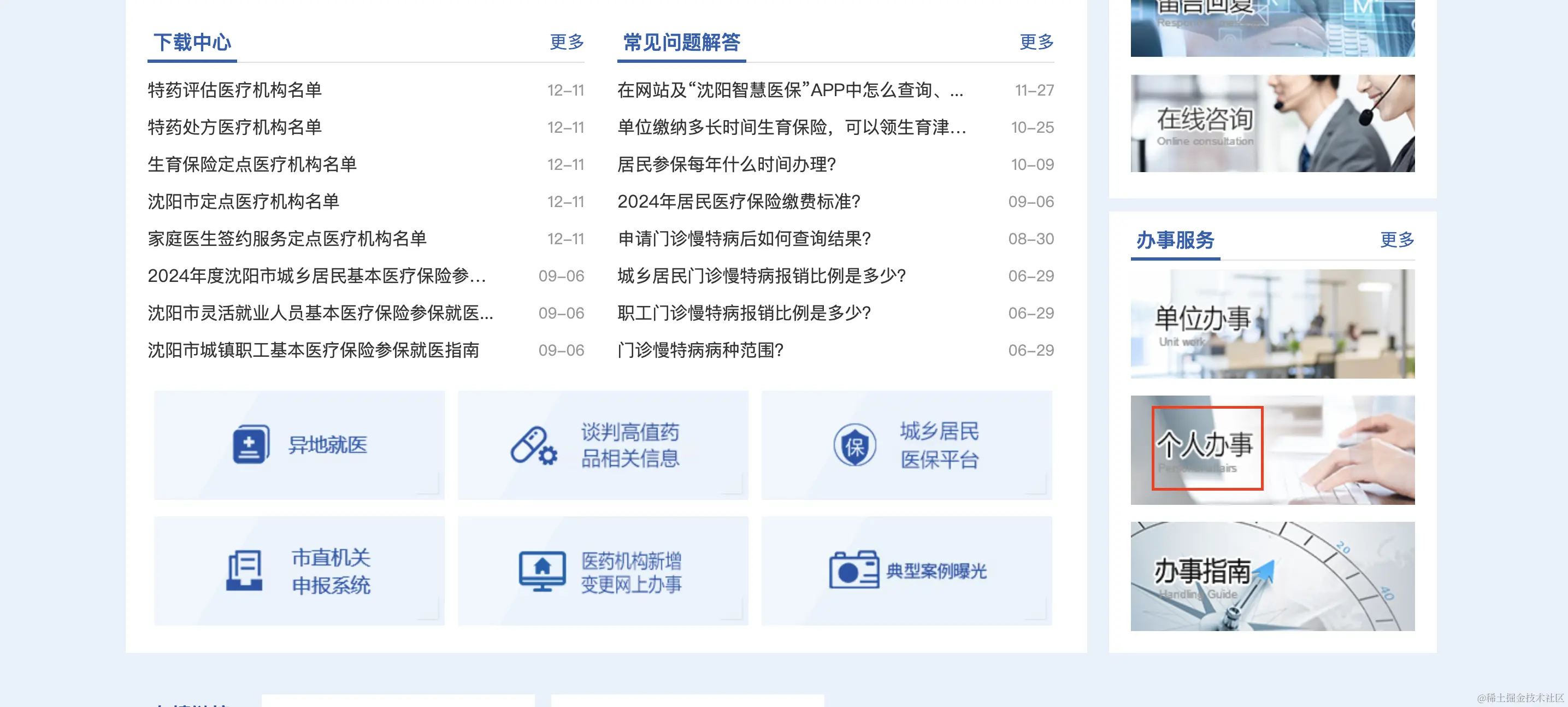Open the 留言回复 banner image
Image resolution: width=1568 pixels, height=707 pixels.
click(1272, 28)
